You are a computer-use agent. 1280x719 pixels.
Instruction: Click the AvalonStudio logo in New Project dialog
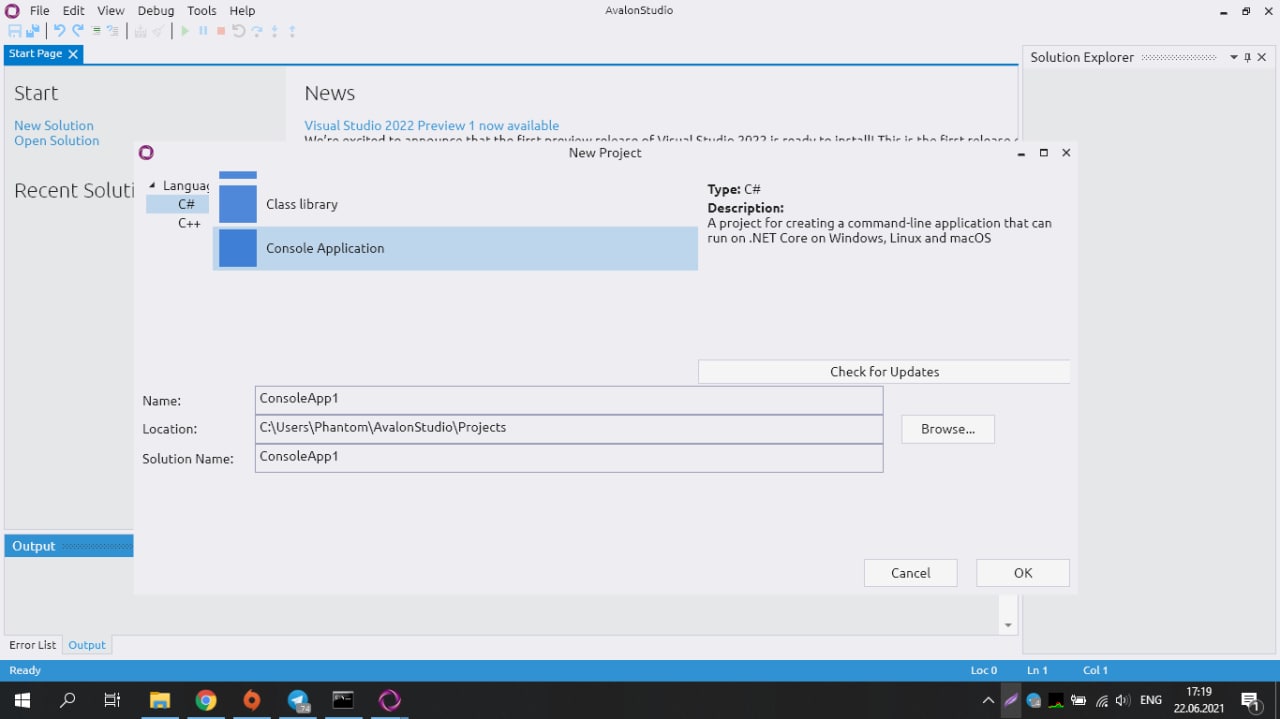click(146, 152)
